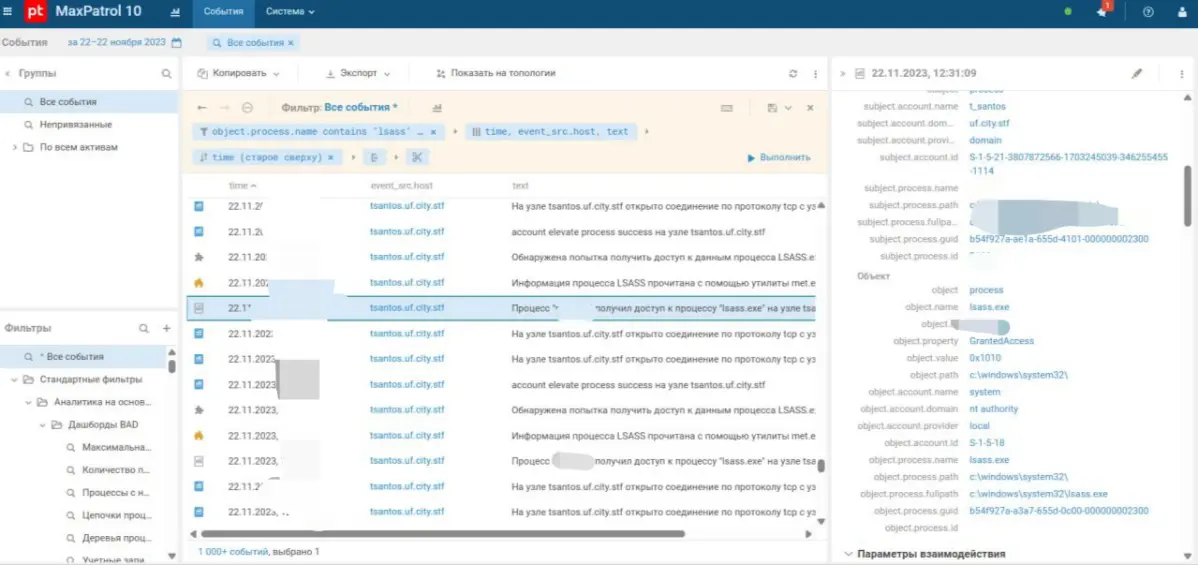This screenshot has width=1198, height=565.
Task: Expand the 'По всем активам' tree node
Action: (x=15, y=147)
